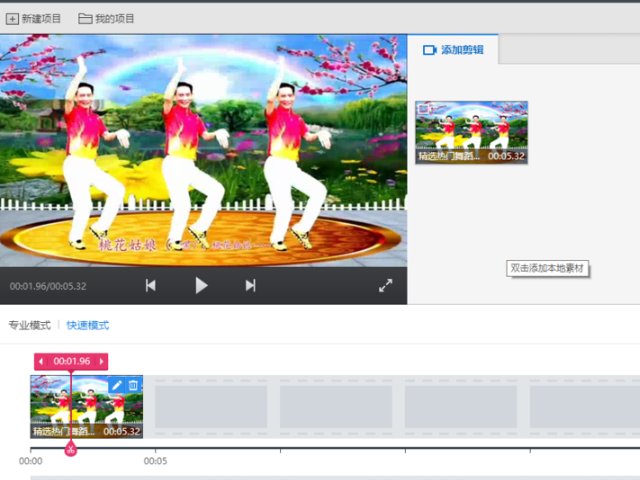Edit the timeline clip with pencil icon
The height and width of the screenshot is (480, 640).
coord(117,385)
